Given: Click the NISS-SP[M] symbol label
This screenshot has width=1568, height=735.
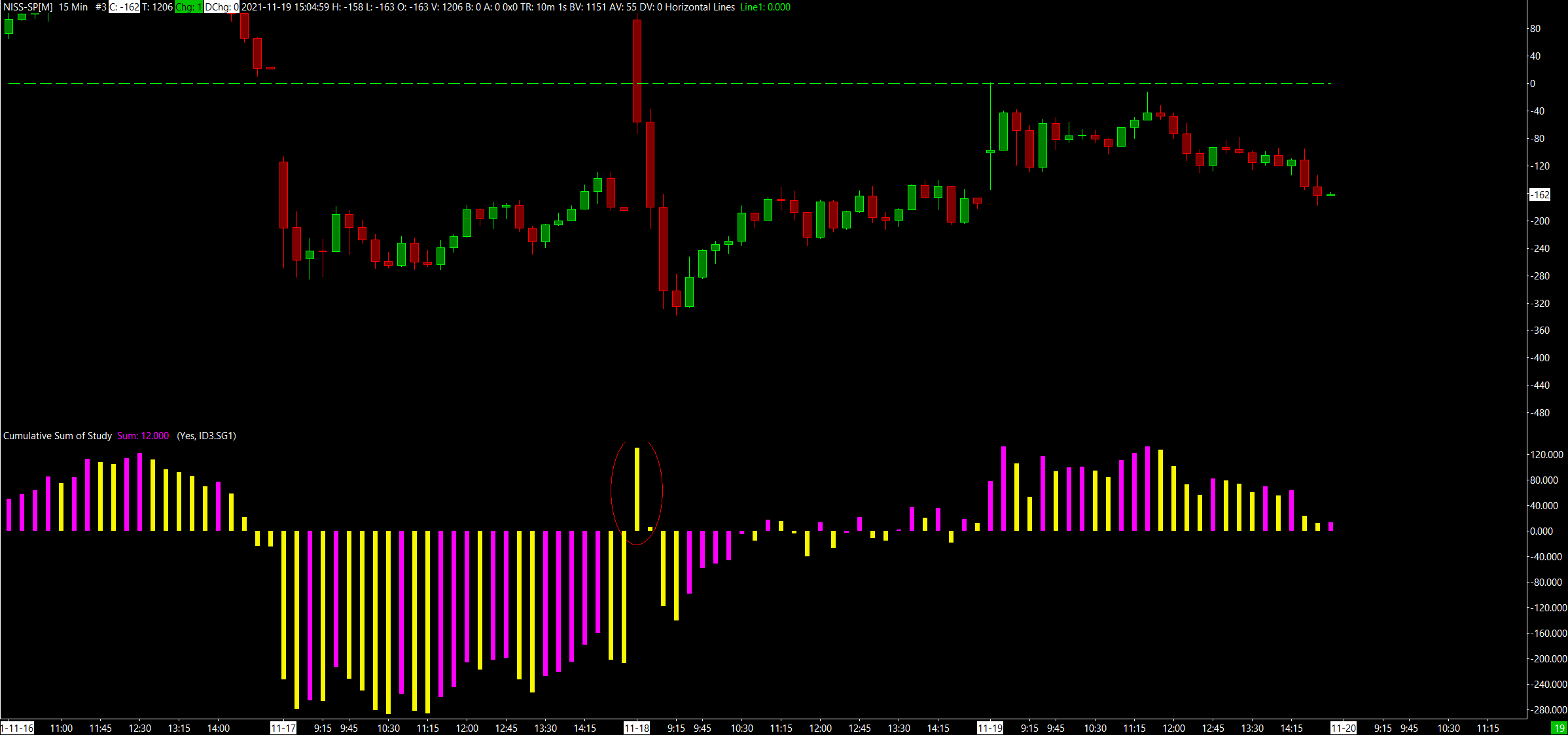Looking at the screenshot, I should point(27,7).
